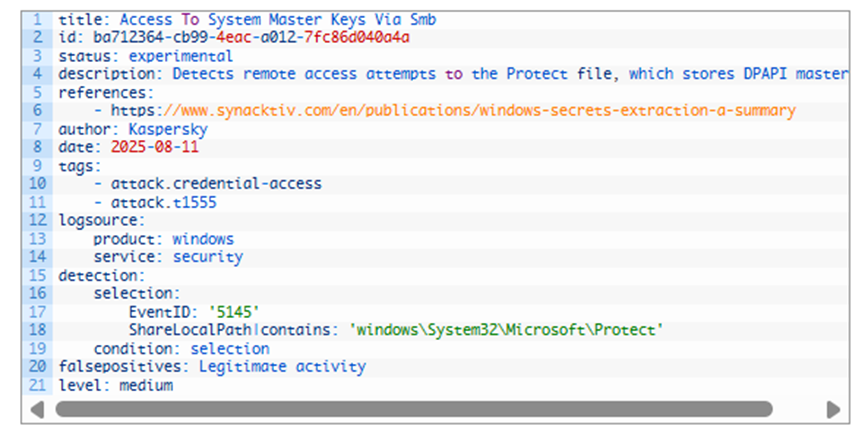Click line number 21 in the gutter
This screenshot has height=439, width=865.
point(37,385)
